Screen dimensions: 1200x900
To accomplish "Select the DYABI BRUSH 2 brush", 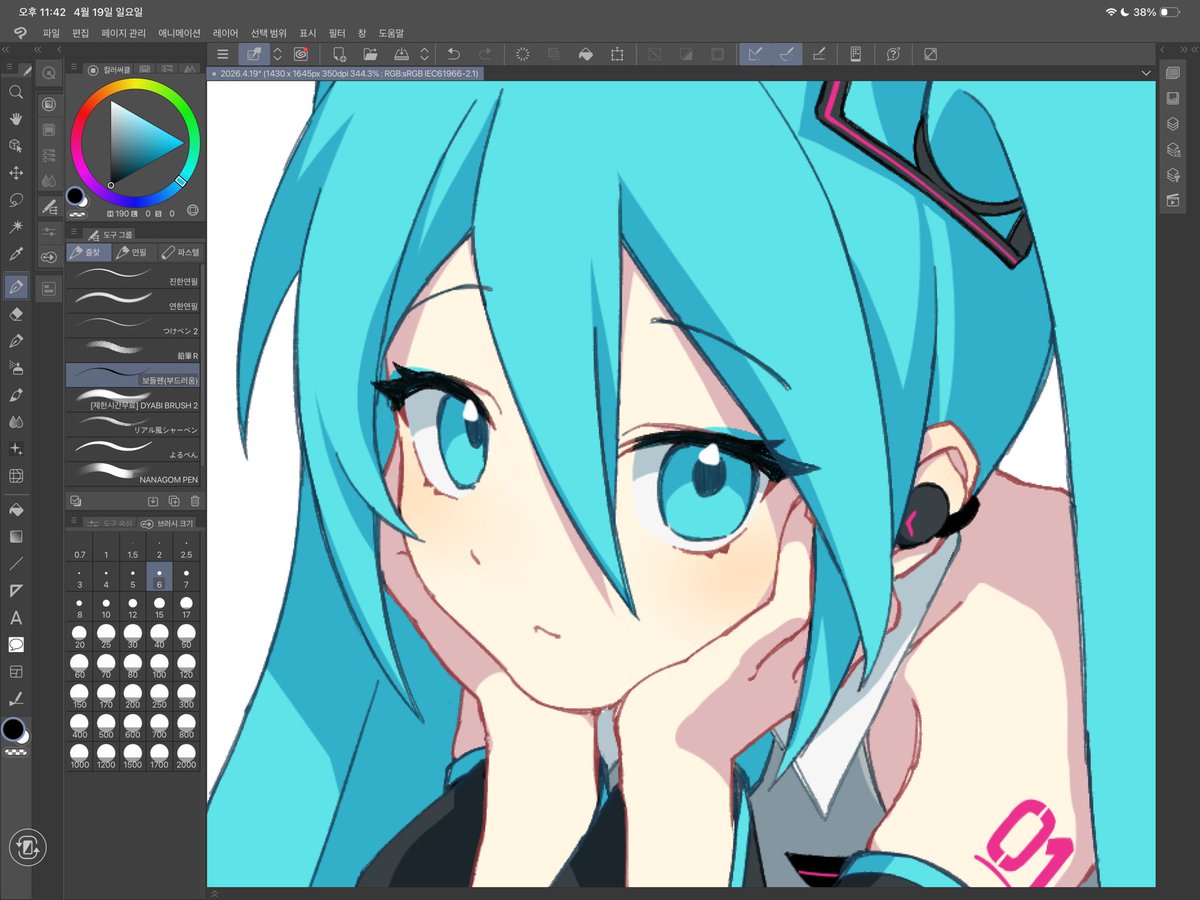I will tap(133, 400).
